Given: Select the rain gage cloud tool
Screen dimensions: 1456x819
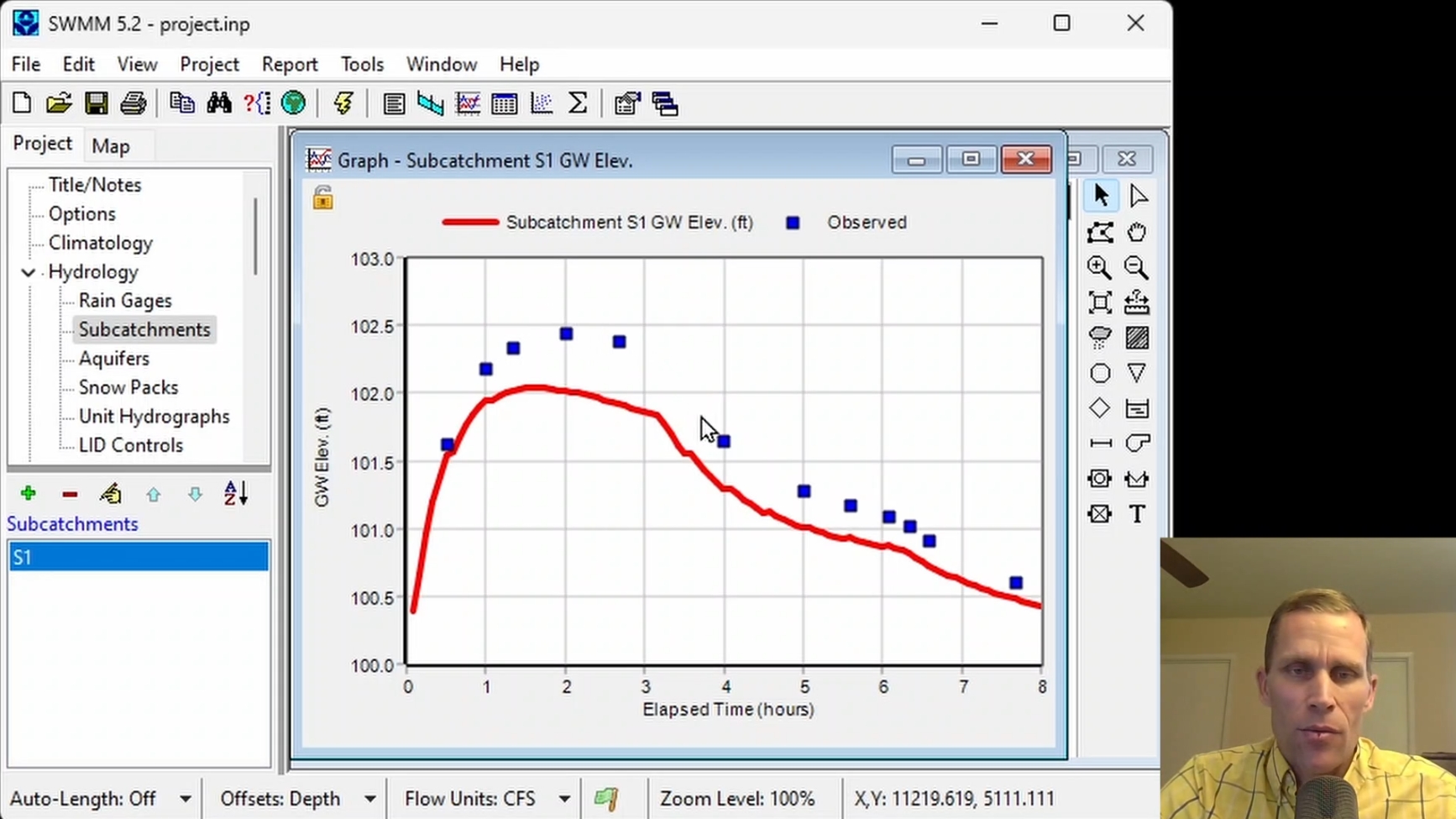Looking at the screenshot, I should (x=1100, y=338).
